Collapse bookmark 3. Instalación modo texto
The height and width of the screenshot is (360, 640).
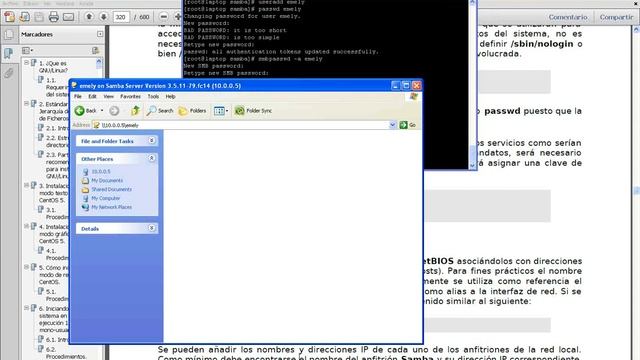pos(26,185)
